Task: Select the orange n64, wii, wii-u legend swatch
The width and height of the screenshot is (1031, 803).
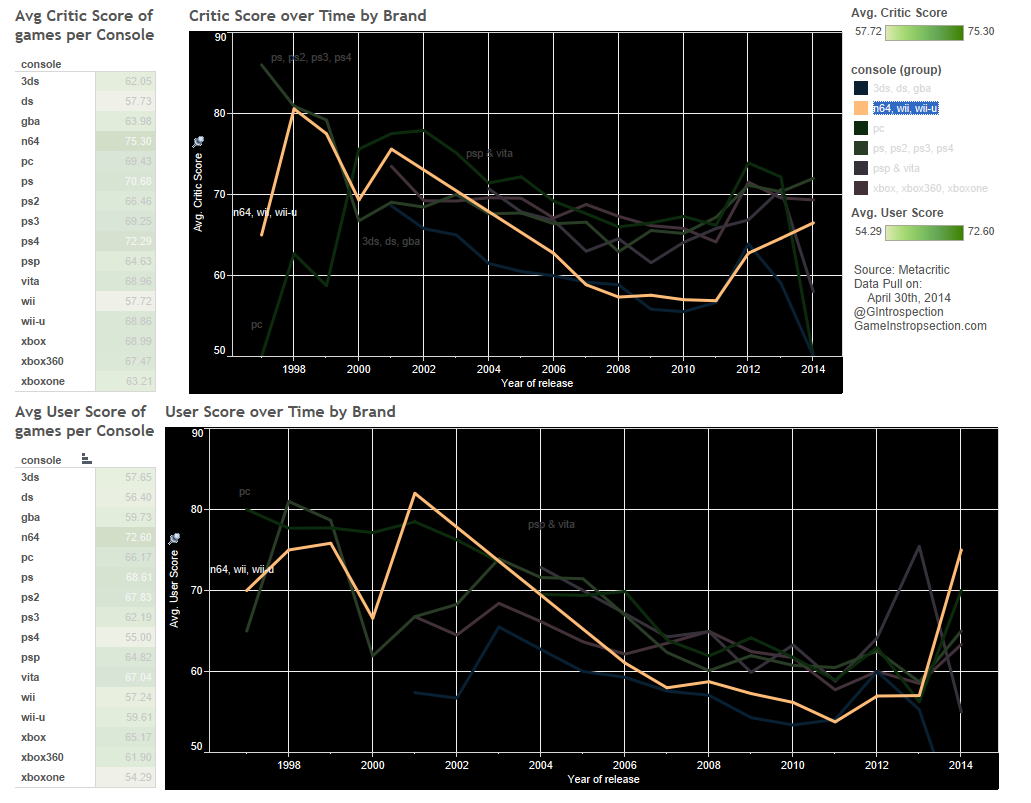Action: 860,108
